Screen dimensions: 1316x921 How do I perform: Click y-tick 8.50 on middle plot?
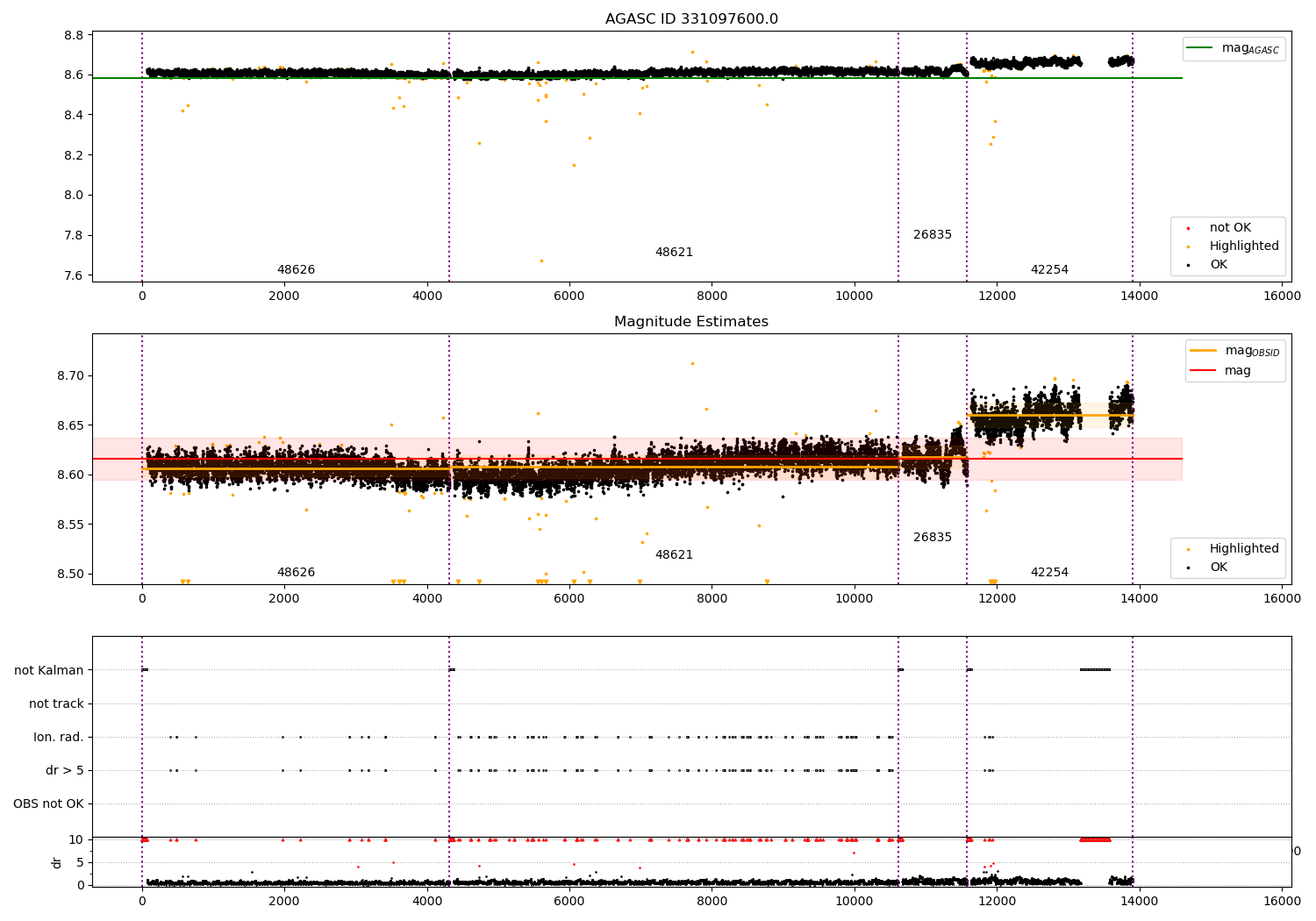(70, 575)
